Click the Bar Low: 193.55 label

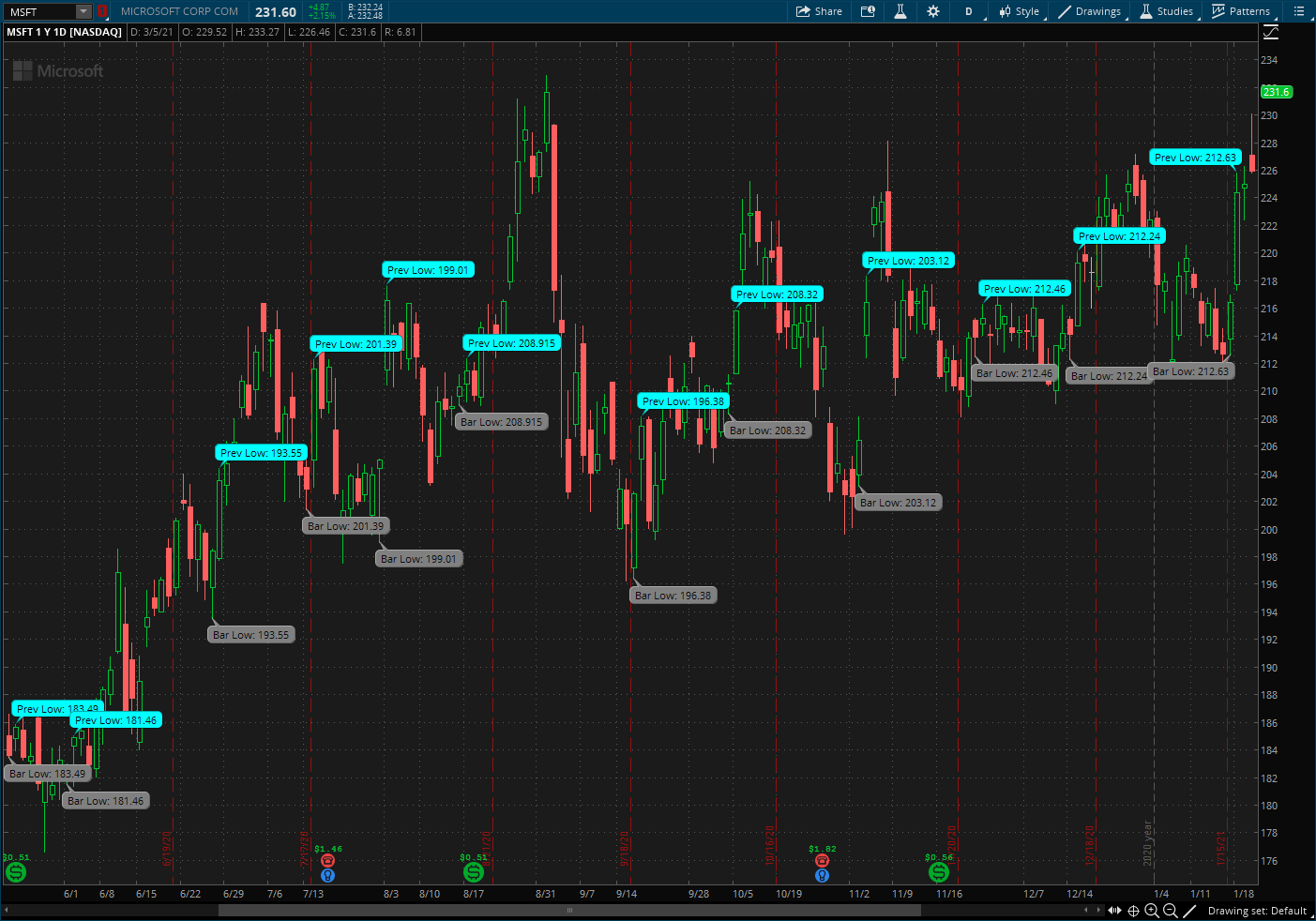[250, 635]
